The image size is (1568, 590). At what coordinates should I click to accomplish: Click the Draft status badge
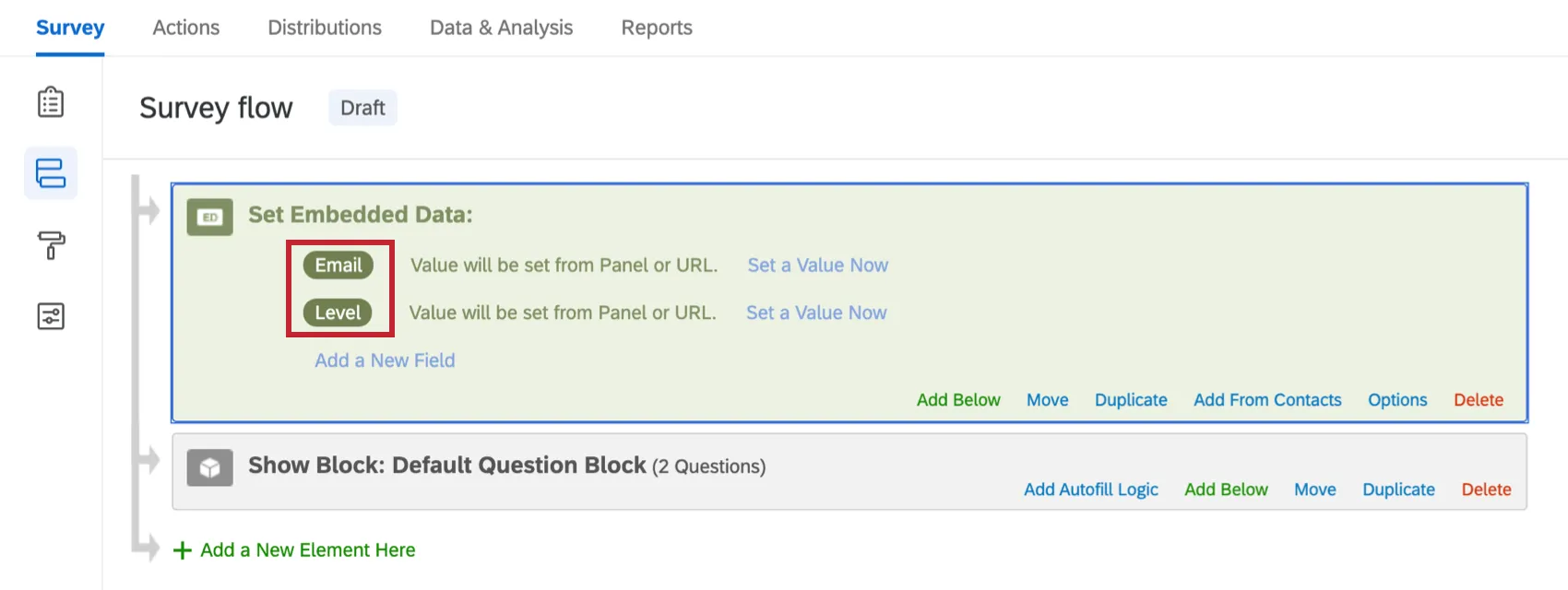(362, 108)
